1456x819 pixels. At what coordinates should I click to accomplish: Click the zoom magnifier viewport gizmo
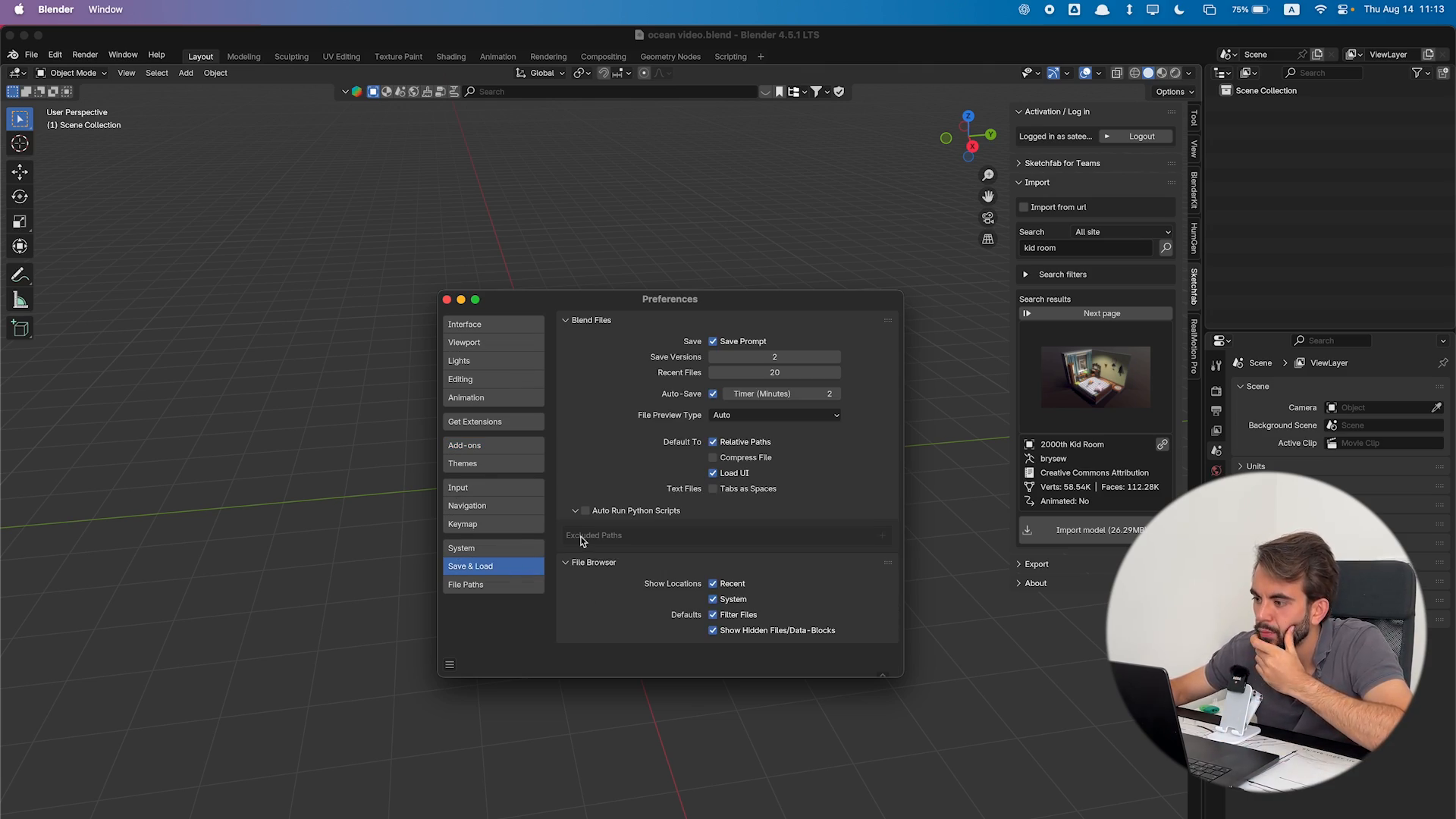987,175
